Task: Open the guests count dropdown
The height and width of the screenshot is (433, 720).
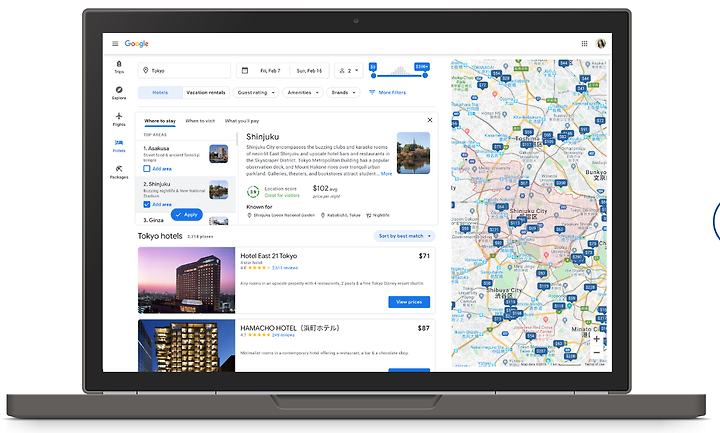Action: point(349,70)
